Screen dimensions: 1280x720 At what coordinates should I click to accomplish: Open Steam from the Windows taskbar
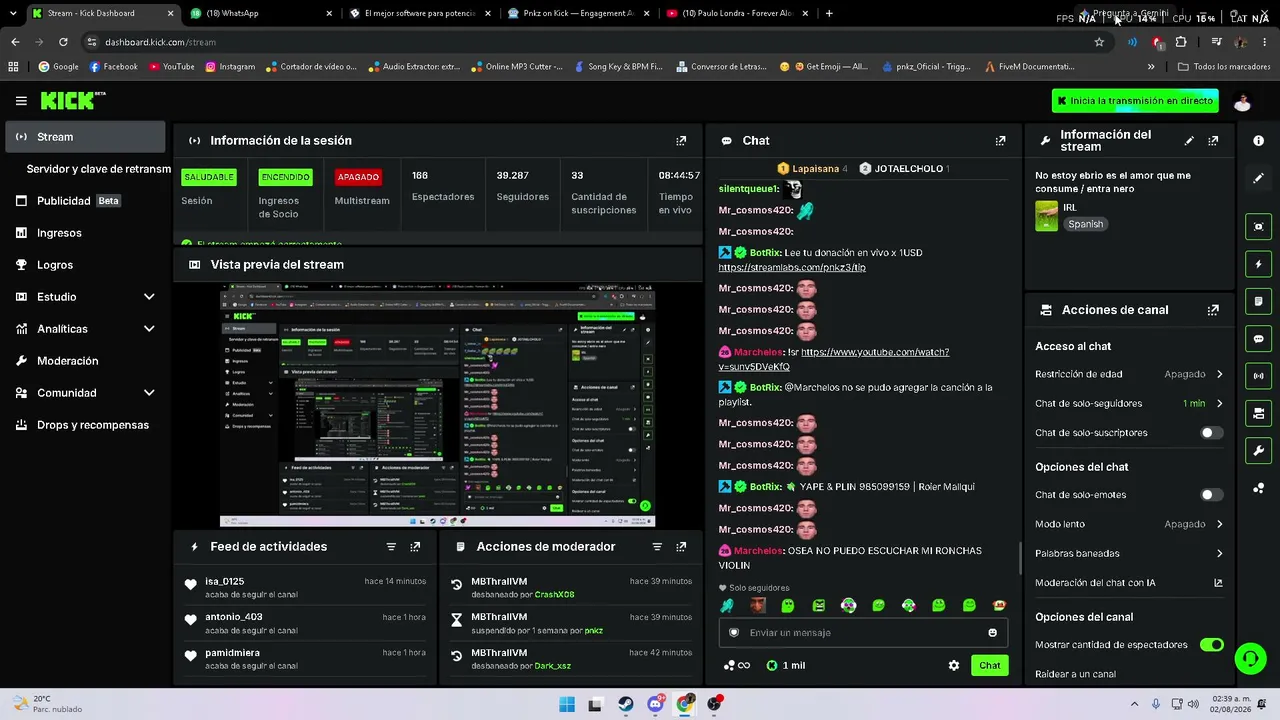point(625,704)
